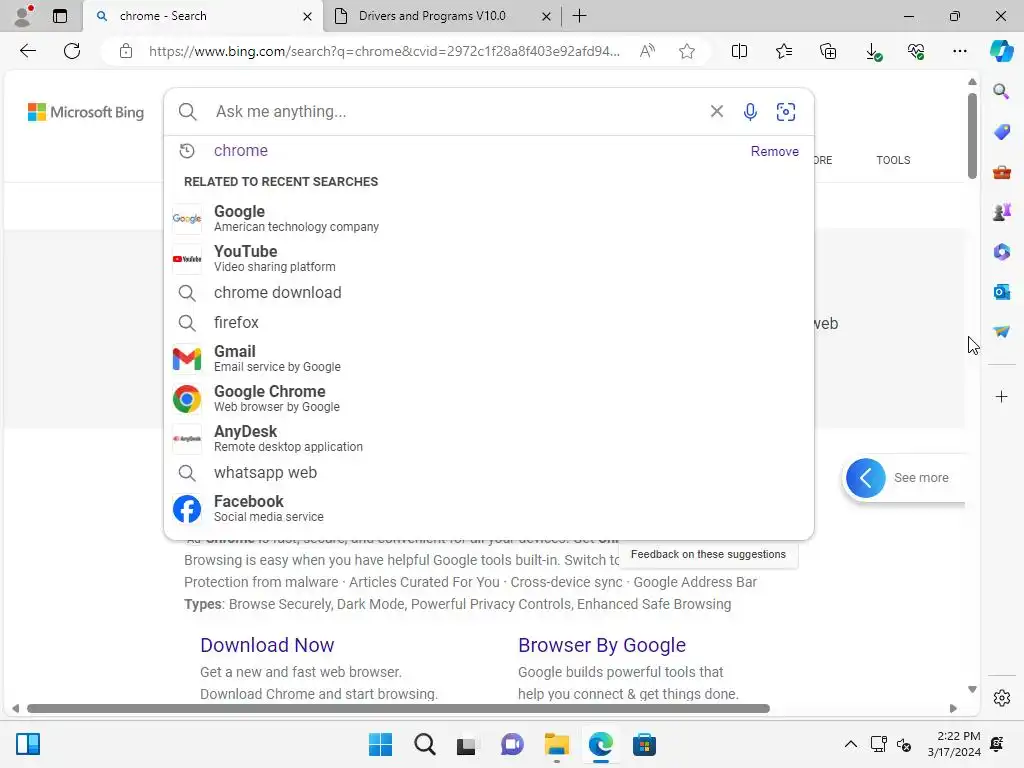Open the Collections icon
Viewport: 1024px width, 768px height.
point(828,51)
